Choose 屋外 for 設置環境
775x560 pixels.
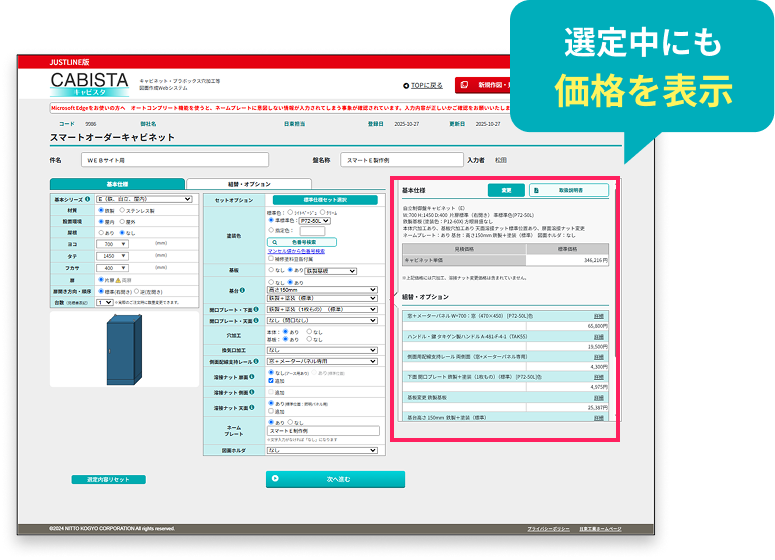pos(122,222)
